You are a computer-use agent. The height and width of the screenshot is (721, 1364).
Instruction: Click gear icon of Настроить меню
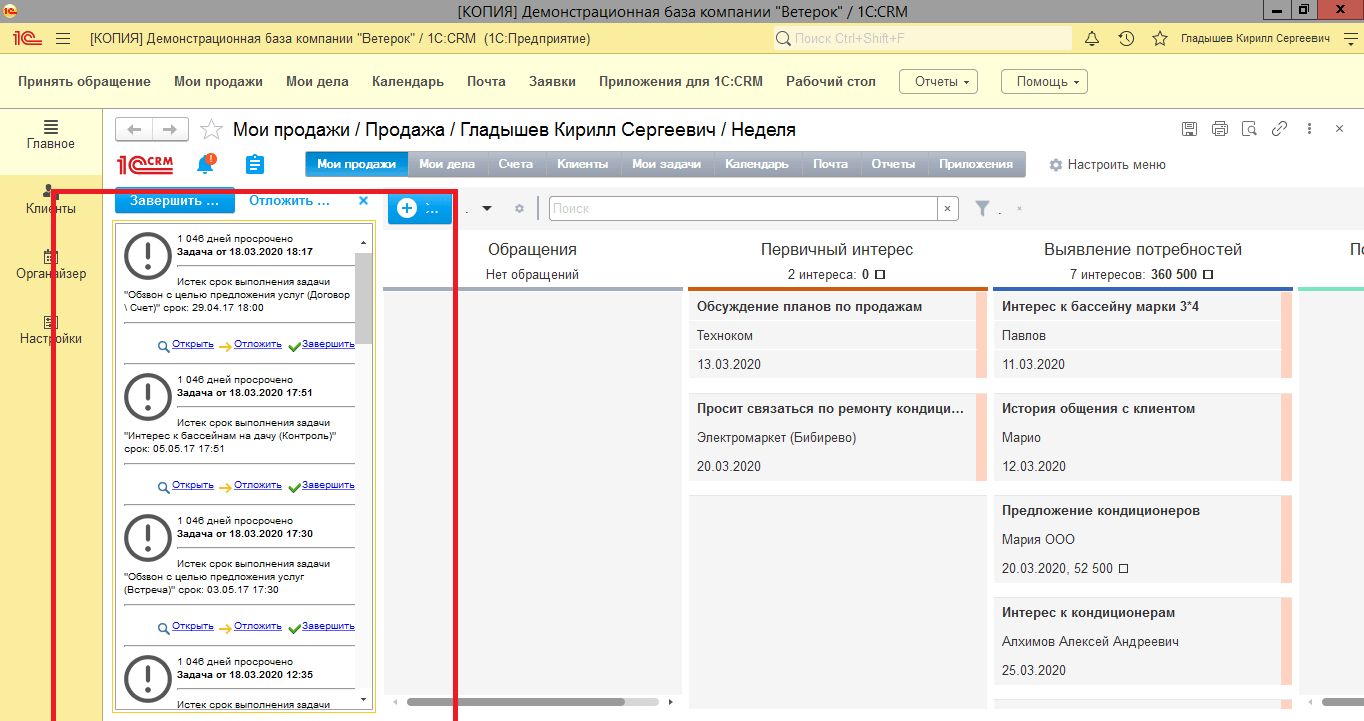tap(1056, 164)
